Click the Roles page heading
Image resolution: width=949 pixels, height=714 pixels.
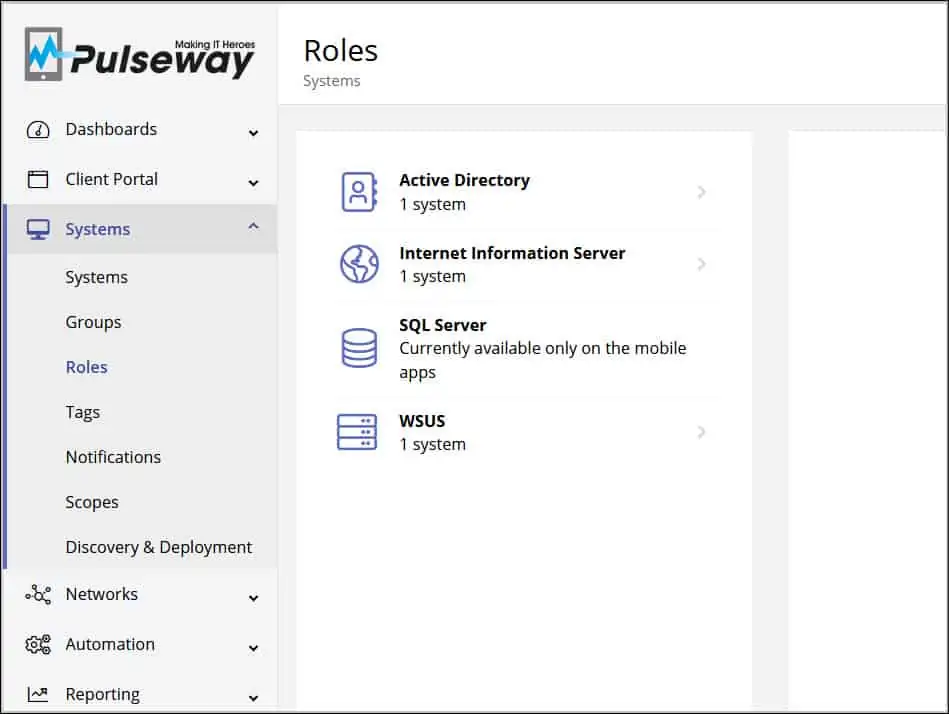point(341,51)
